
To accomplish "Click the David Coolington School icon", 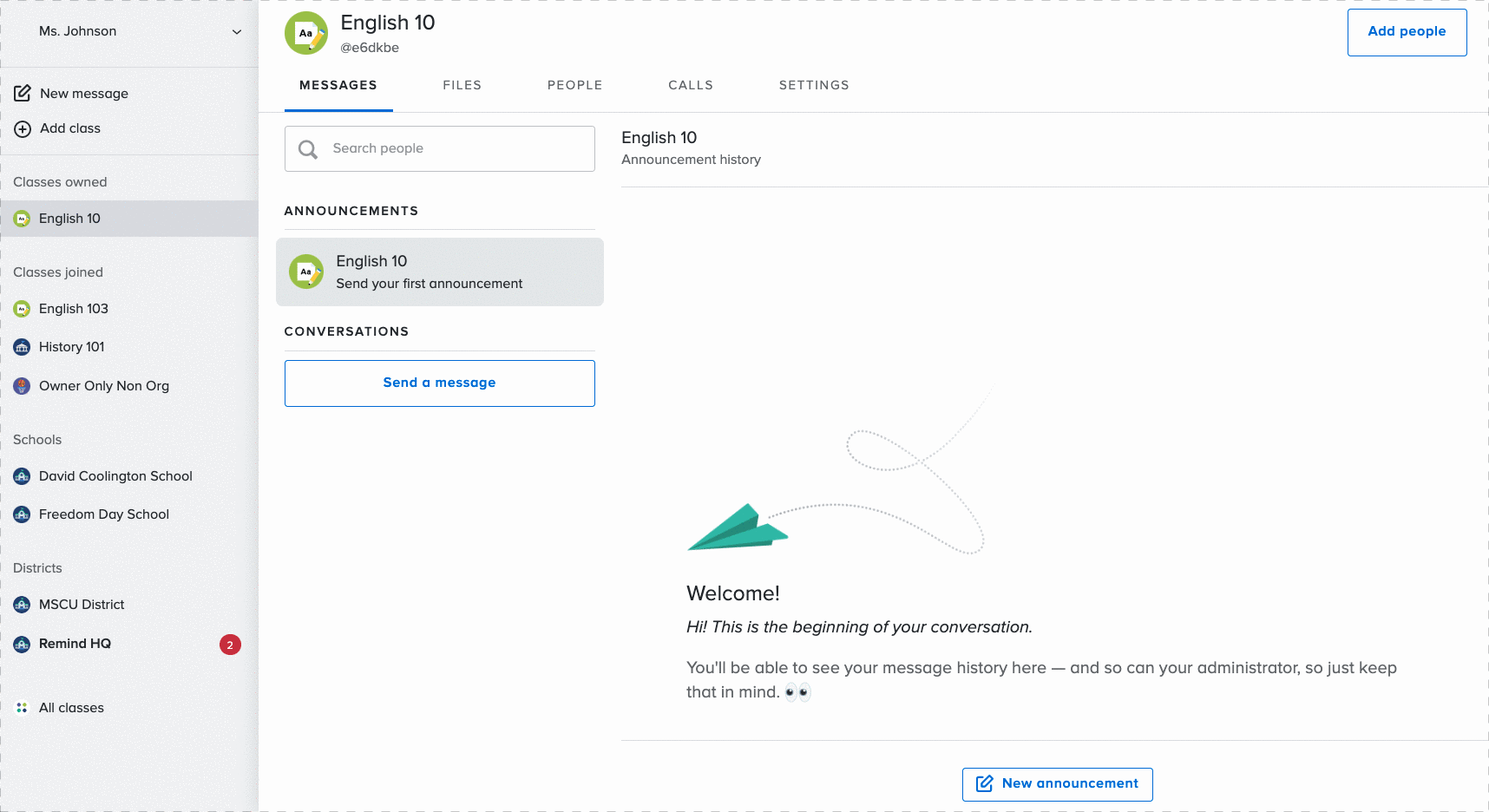I will click(23, 476).
